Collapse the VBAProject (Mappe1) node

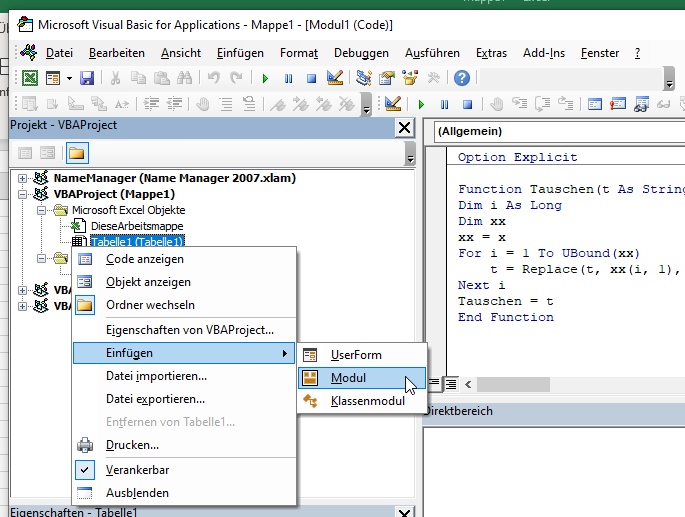point(22,194)
